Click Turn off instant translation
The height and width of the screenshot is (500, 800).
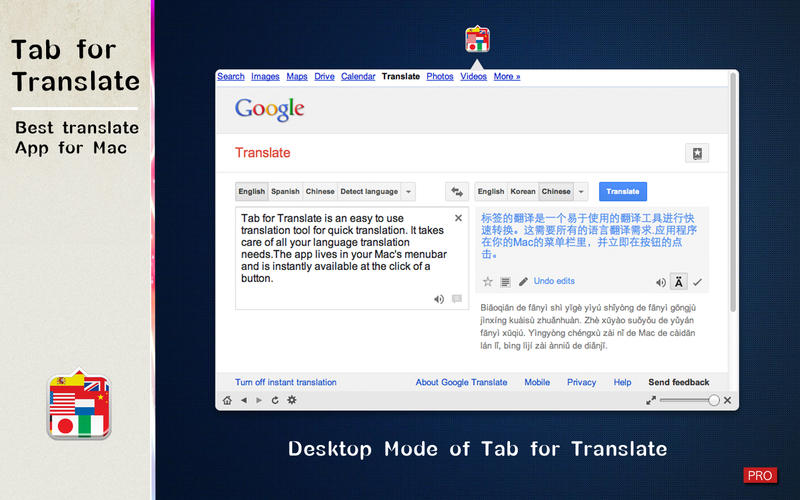tap(286, 382)
